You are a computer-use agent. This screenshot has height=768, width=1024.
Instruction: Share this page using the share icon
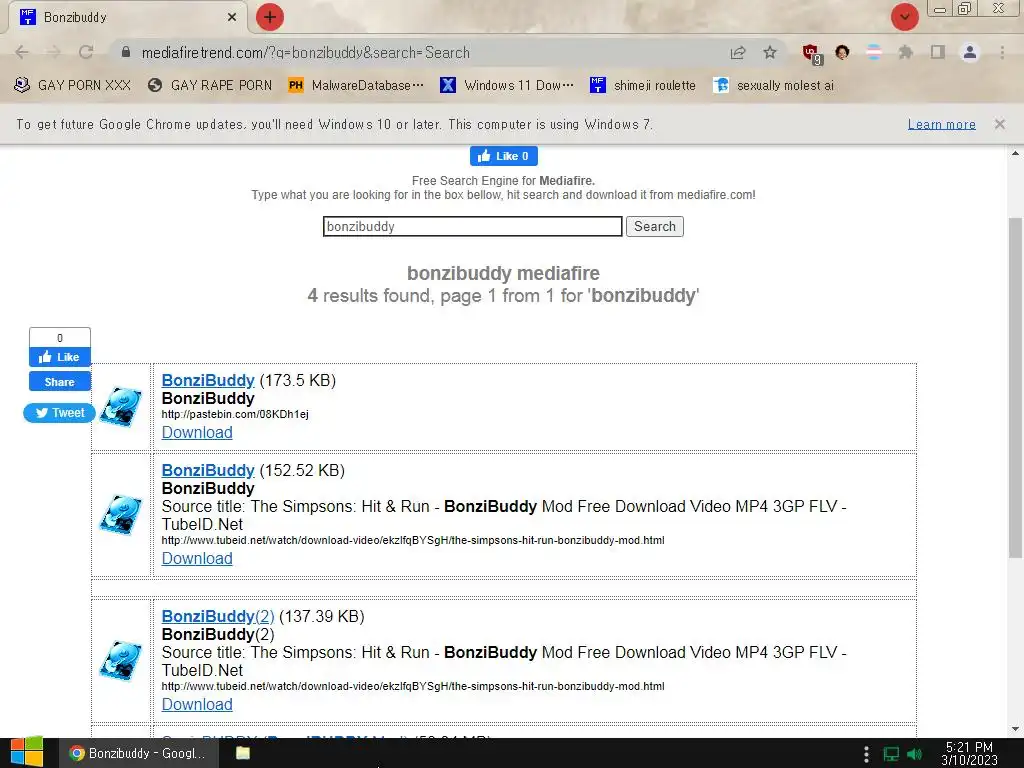pos(738,52)
